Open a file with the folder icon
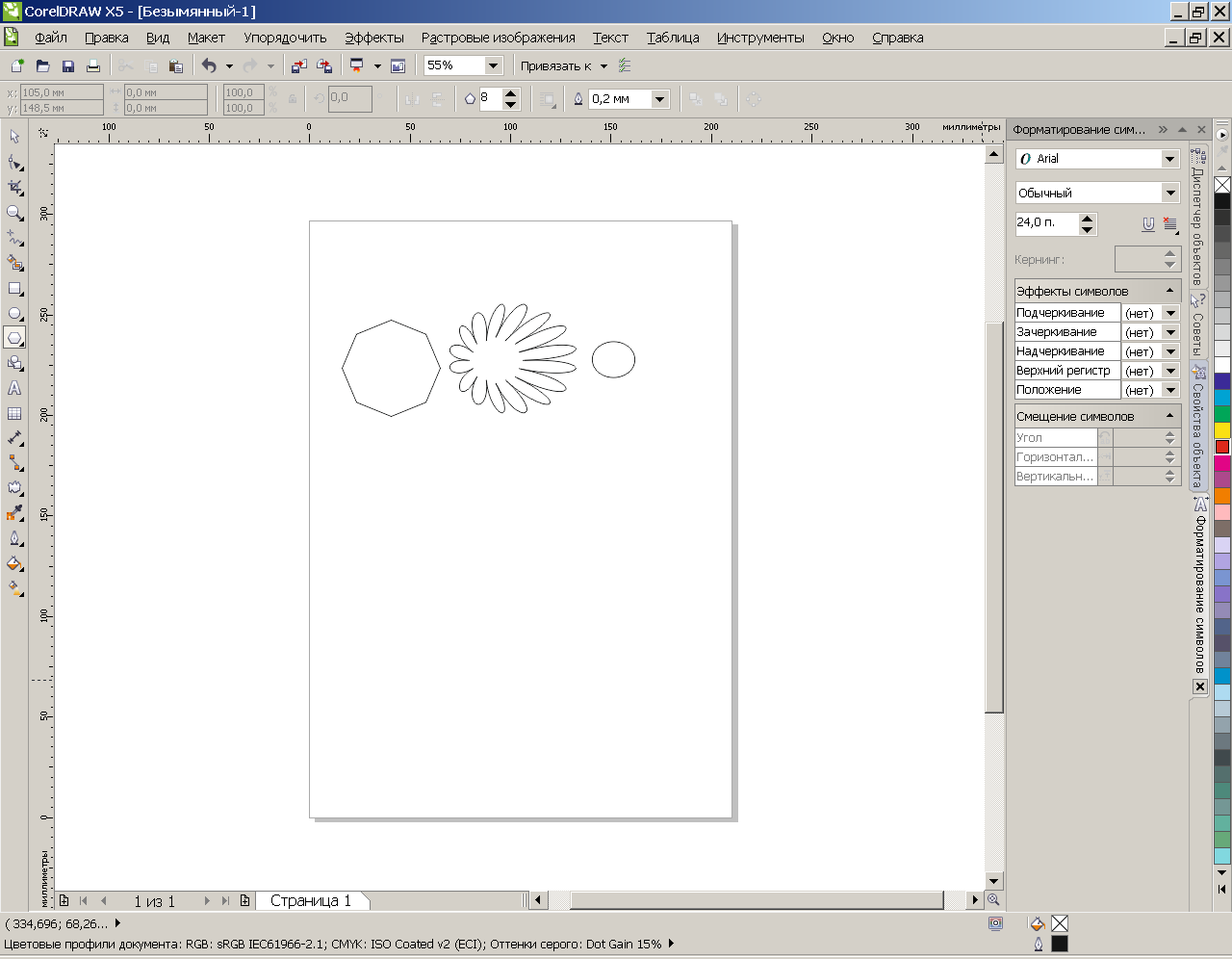 [x=42, y=65]
